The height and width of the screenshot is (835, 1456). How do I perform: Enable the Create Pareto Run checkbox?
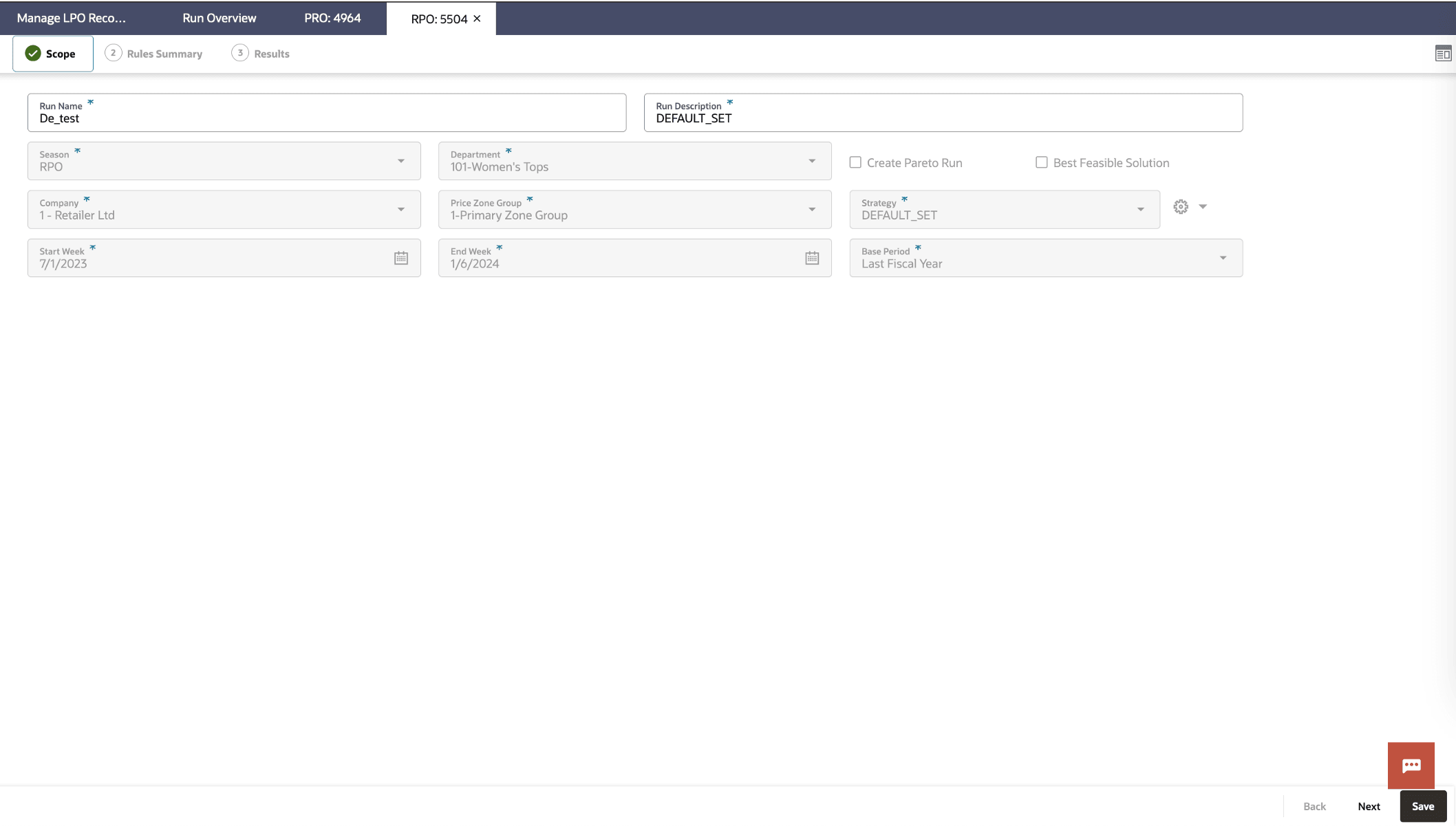(855, 162)
